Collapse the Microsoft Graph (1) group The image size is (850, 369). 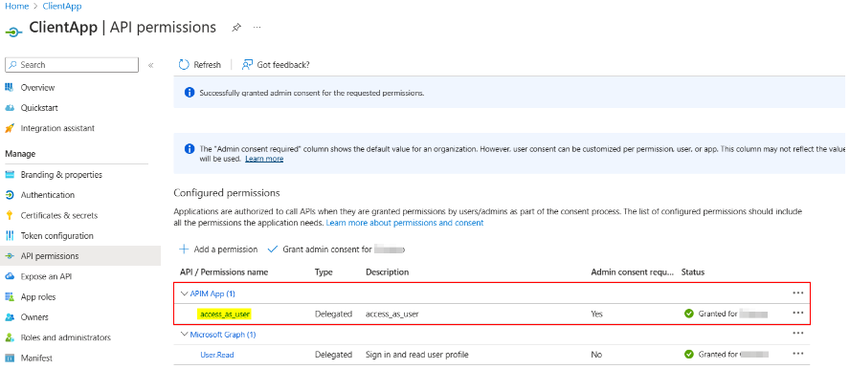coord(184,334)
